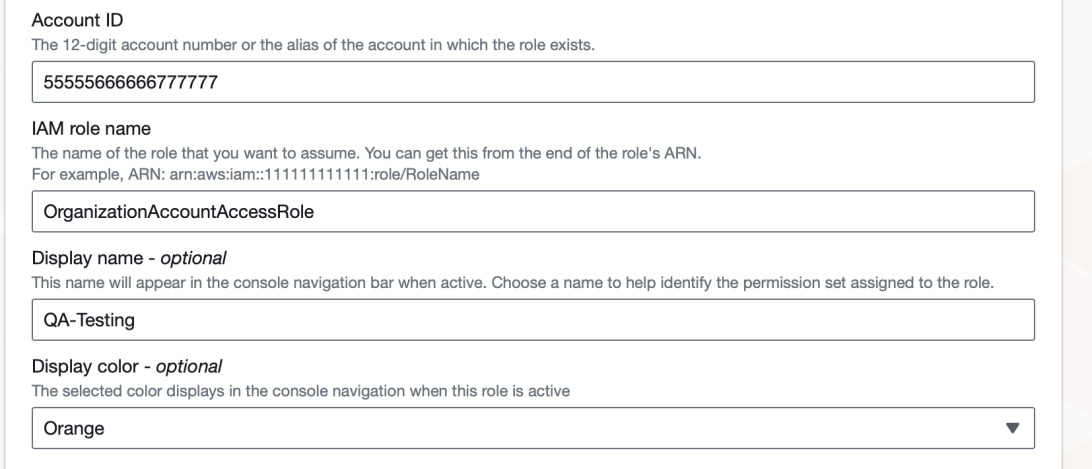This screenshot has height=469, width=1092.
Task: Click the selected color description text
Action: 300,392
